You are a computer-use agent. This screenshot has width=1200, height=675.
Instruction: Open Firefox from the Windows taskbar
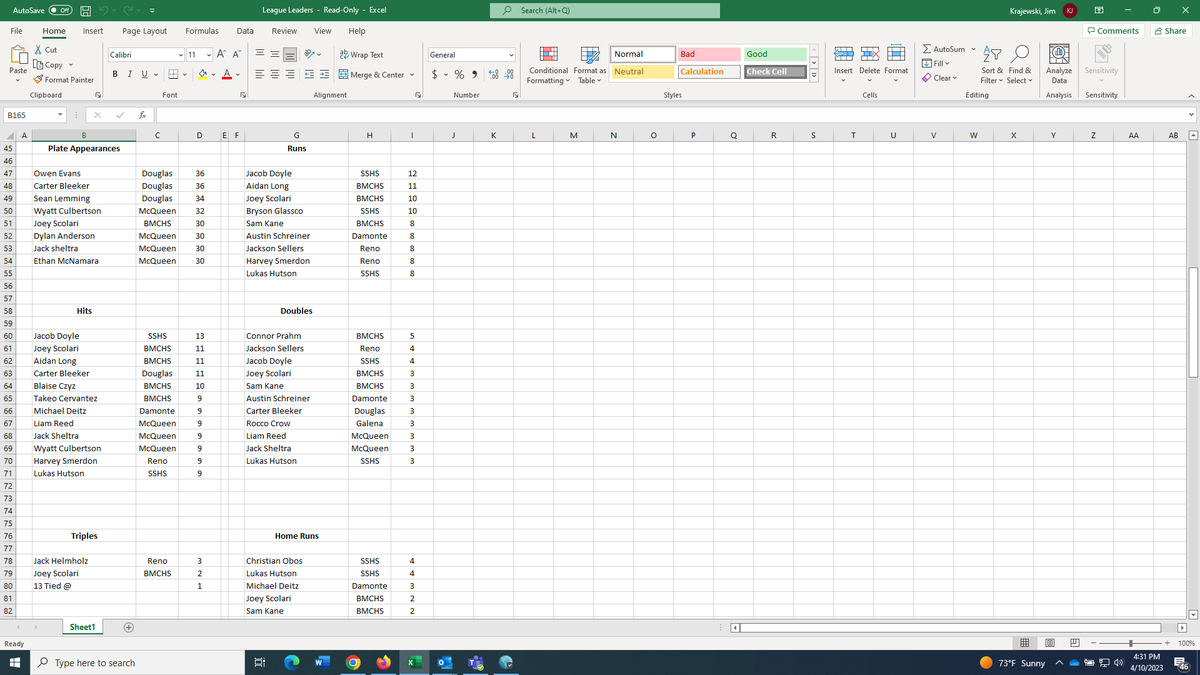pyautogui.click(x=384, y=663)
